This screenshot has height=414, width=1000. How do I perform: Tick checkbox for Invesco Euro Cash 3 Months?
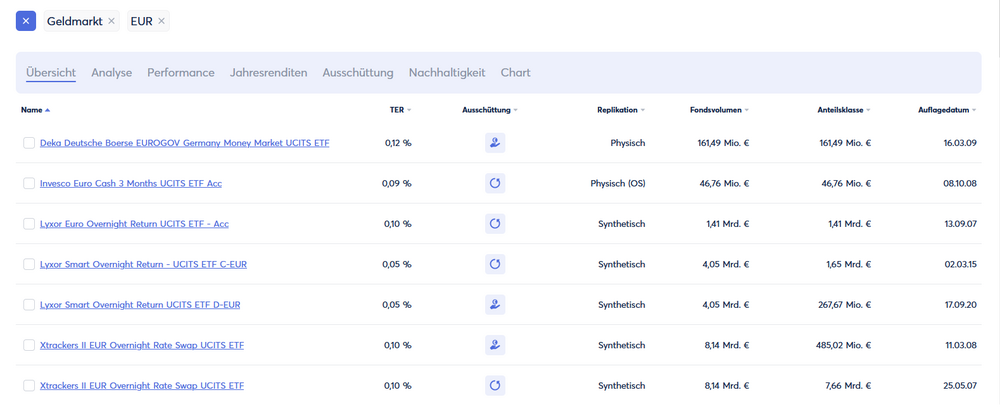pos(29,184)
